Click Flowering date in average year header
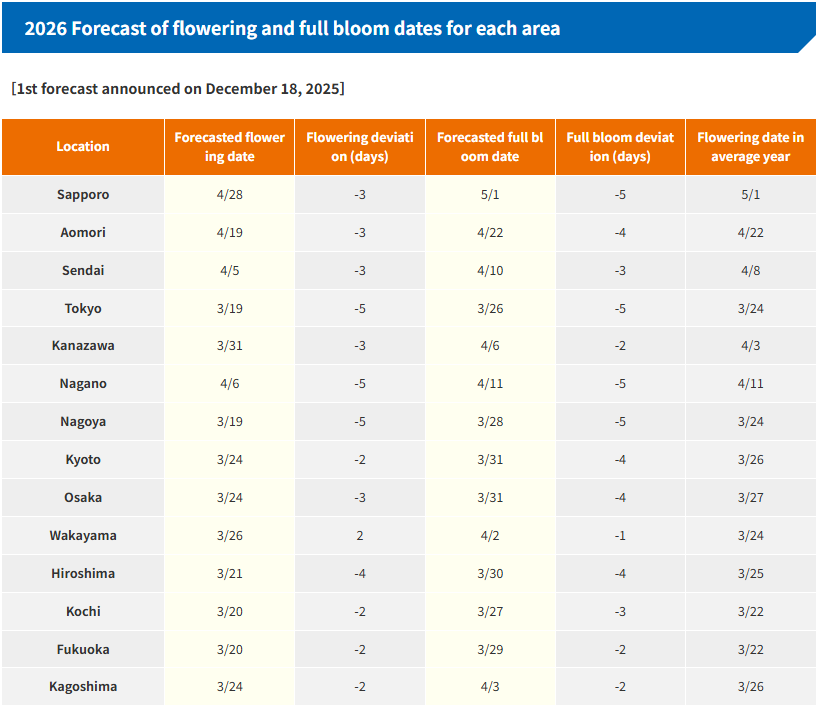 pyautogui.click(x=750, y=147)
